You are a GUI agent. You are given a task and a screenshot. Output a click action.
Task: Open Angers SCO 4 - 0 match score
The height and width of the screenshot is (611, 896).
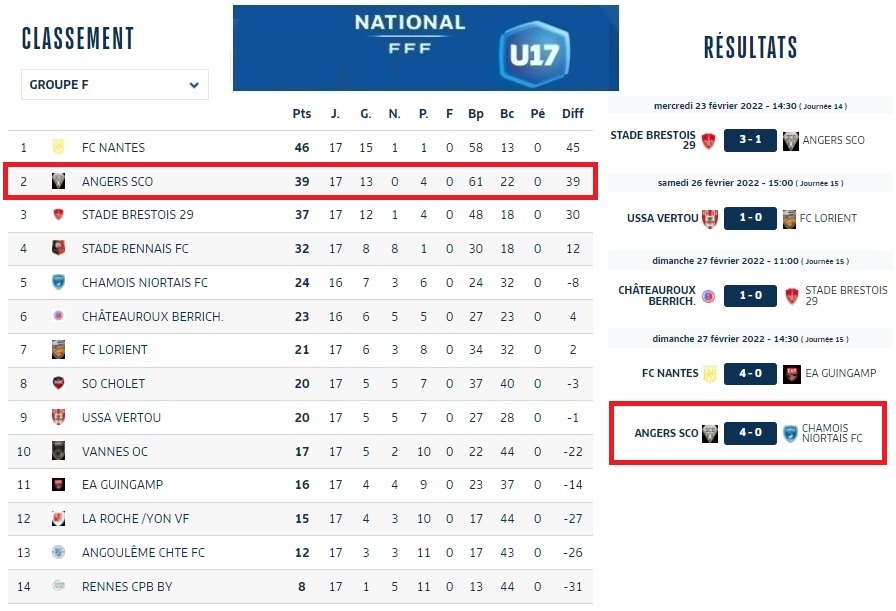(750, 434)
